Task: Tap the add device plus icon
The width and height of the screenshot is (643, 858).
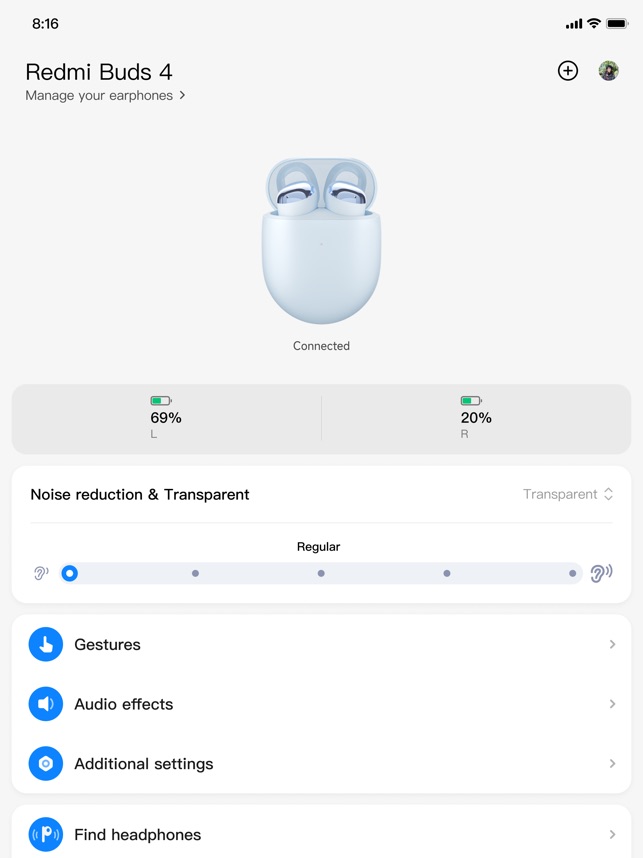Action: [567, 71]
